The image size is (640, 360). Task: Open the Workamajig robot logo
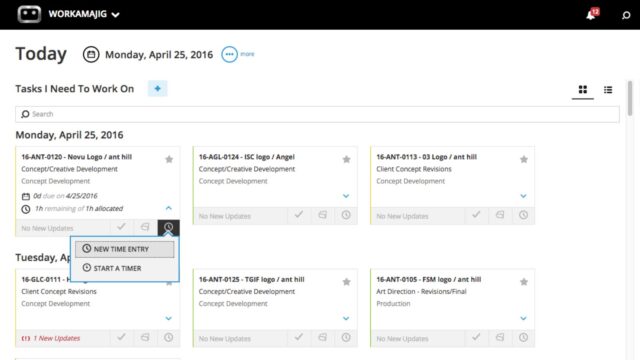(29, 14)
